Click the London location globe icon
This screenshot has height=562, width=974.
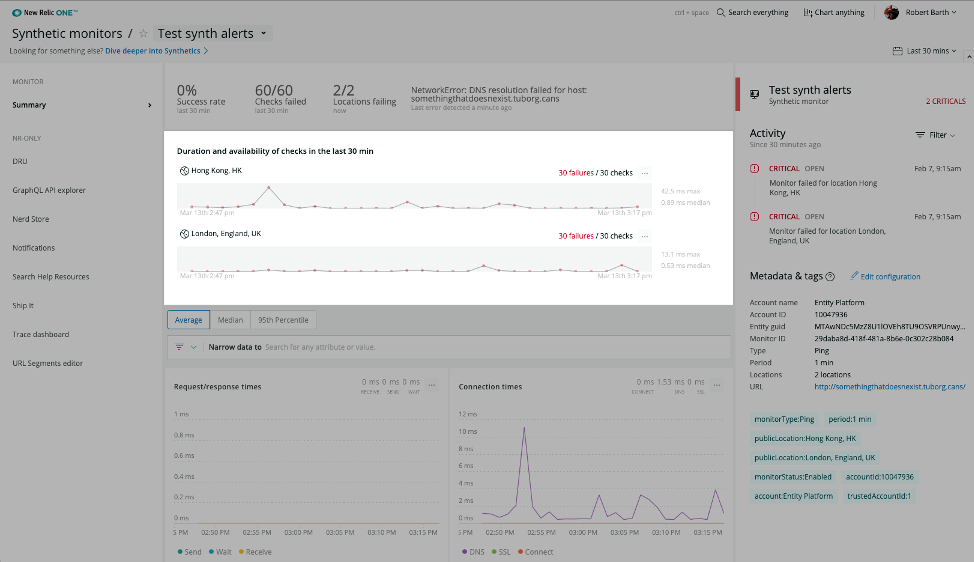pos(184,234)
